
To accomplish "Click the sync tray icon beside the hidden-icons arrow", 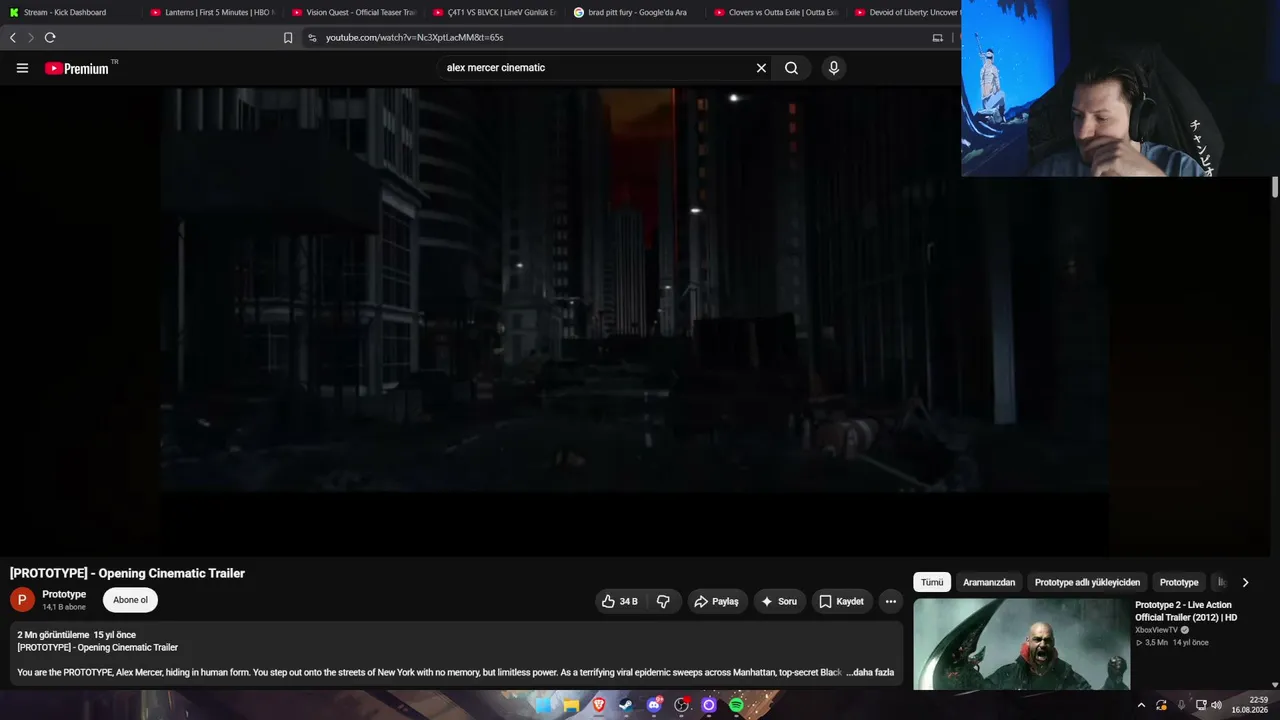I will [x=1161, y=705].
